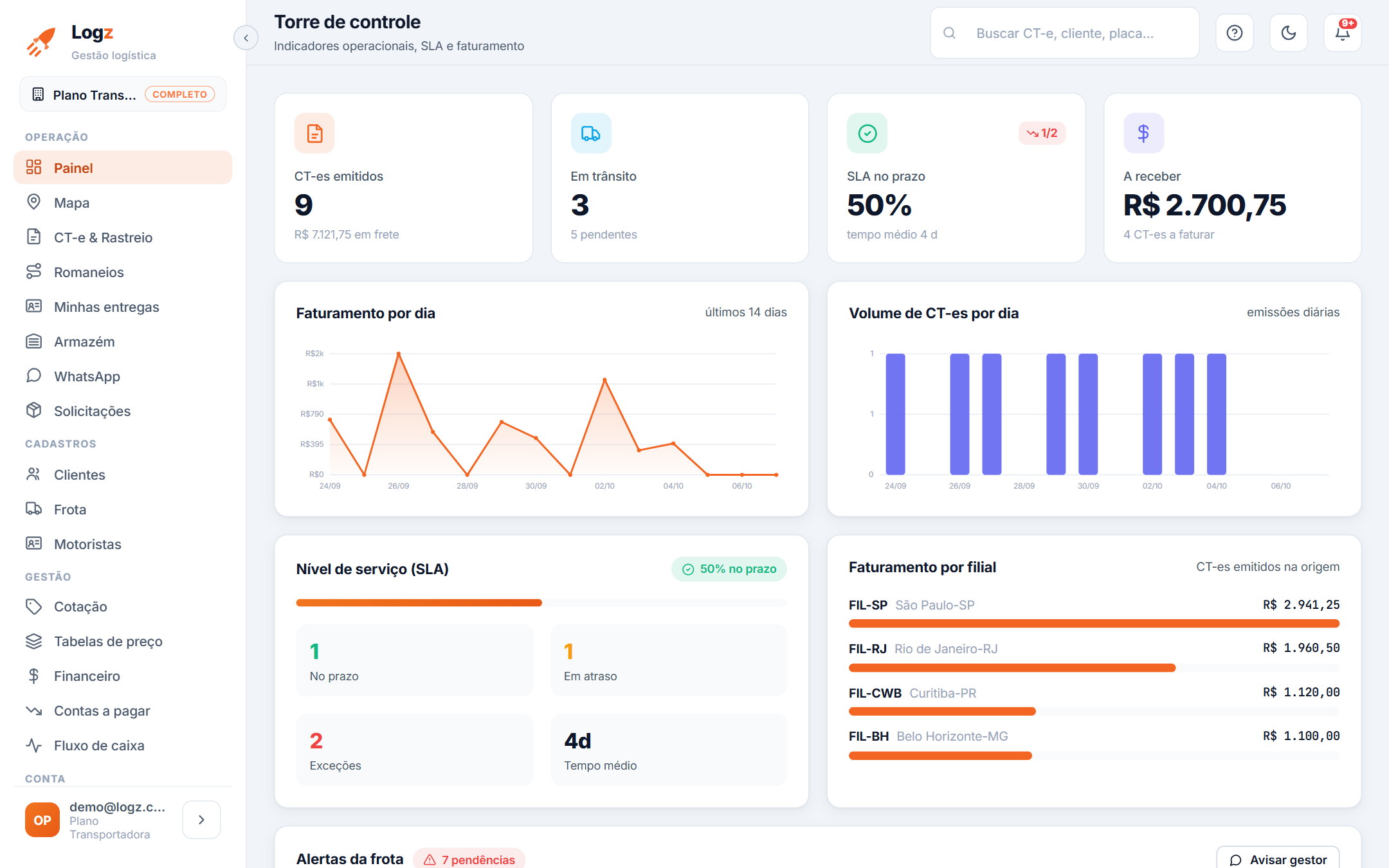
Task: Click the 1/2 trend badge on SLA card
Action: click(1042, 133)
